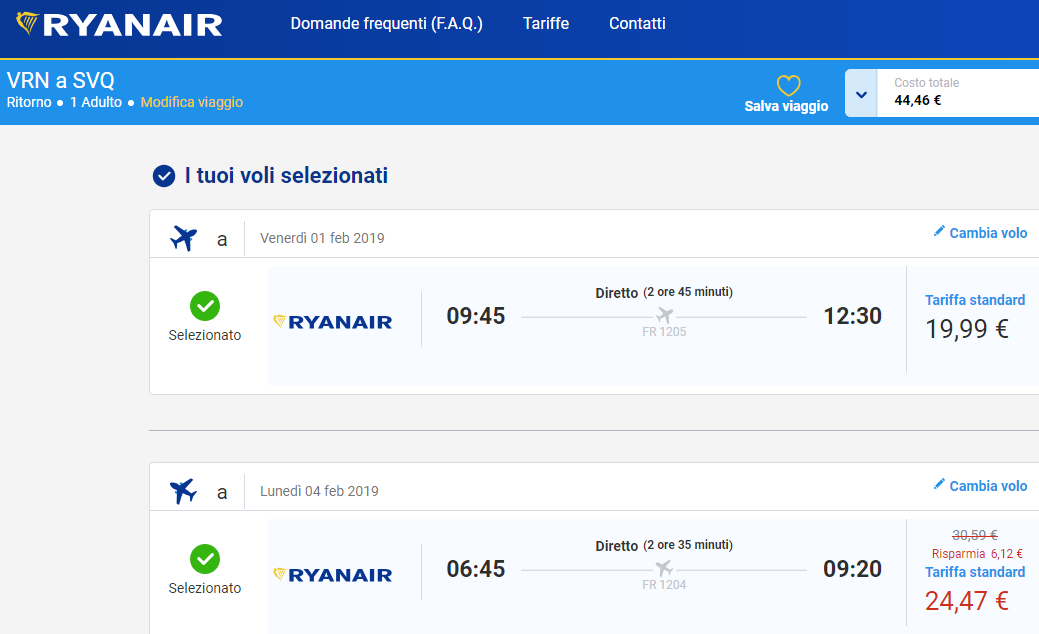Click the arrival time 12:30
The width and height of the screenshot is (1039, 634).
pyautogui.click(x=852, y=316)
